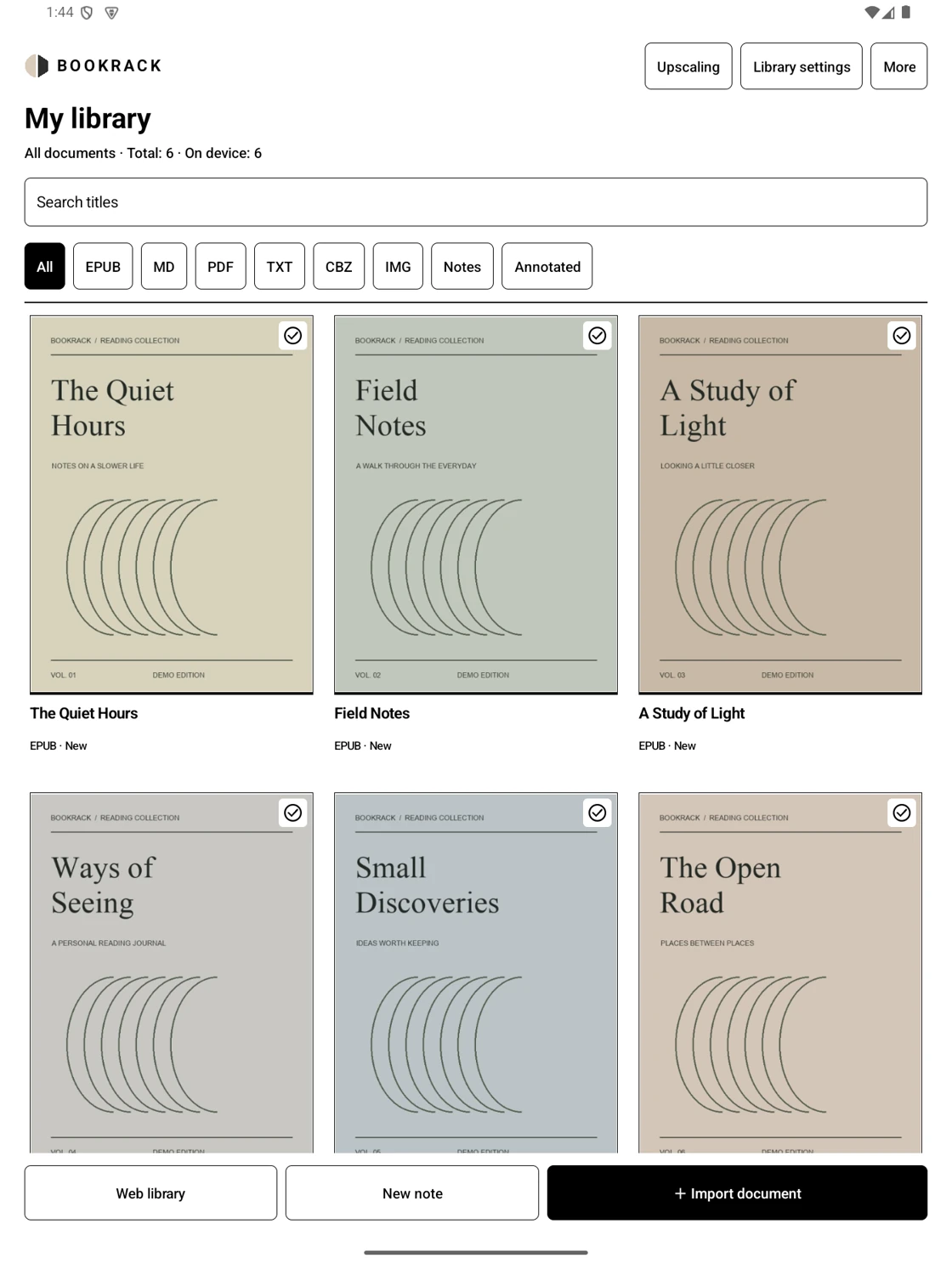
Task: Toggle checkmark on A Study of Light cover
Action: coord(902,336)
